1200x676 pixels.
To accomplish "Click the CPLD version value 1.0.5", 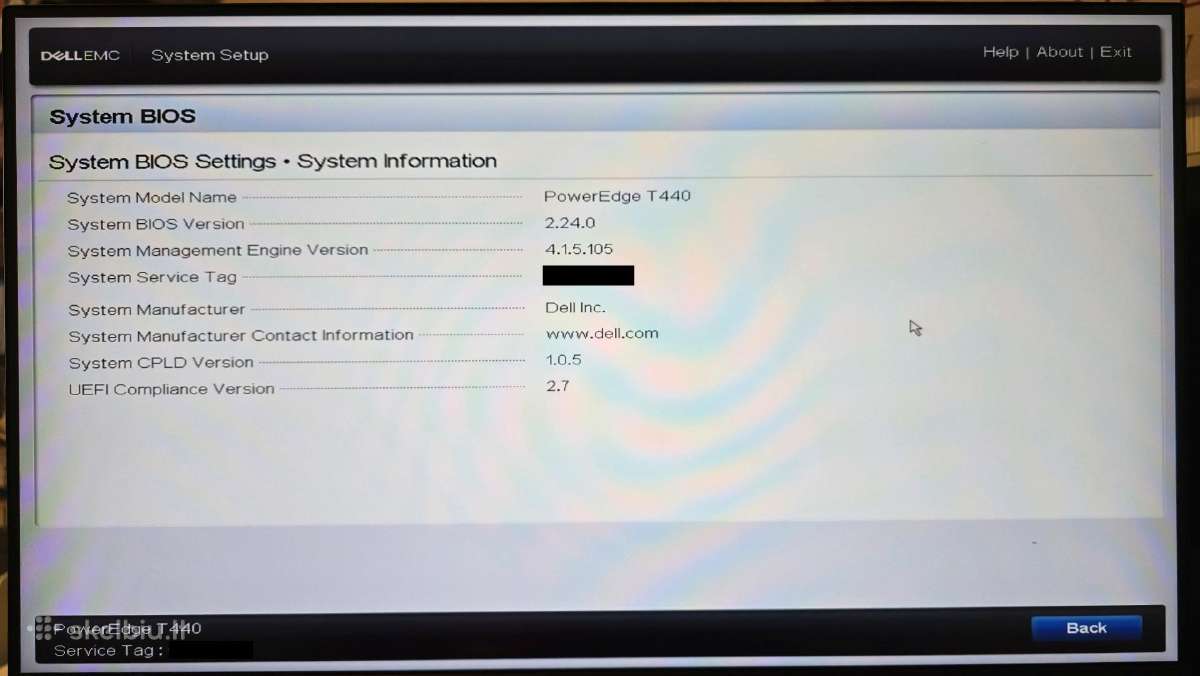I will (x=564, y=360).
